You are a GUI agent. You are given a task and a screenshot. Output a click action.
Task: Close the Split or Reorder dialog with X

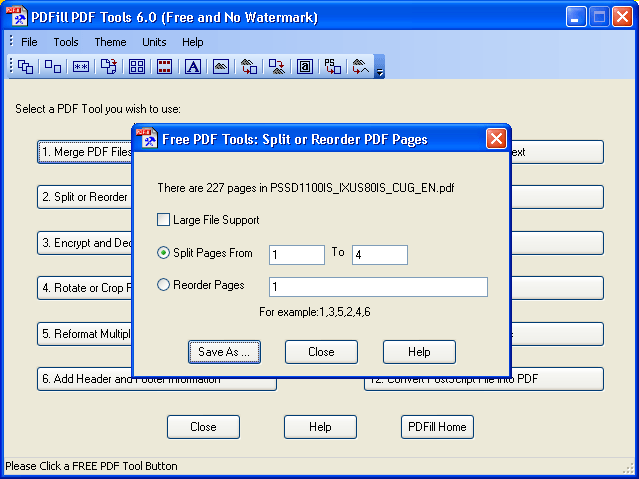pos(496,139)
